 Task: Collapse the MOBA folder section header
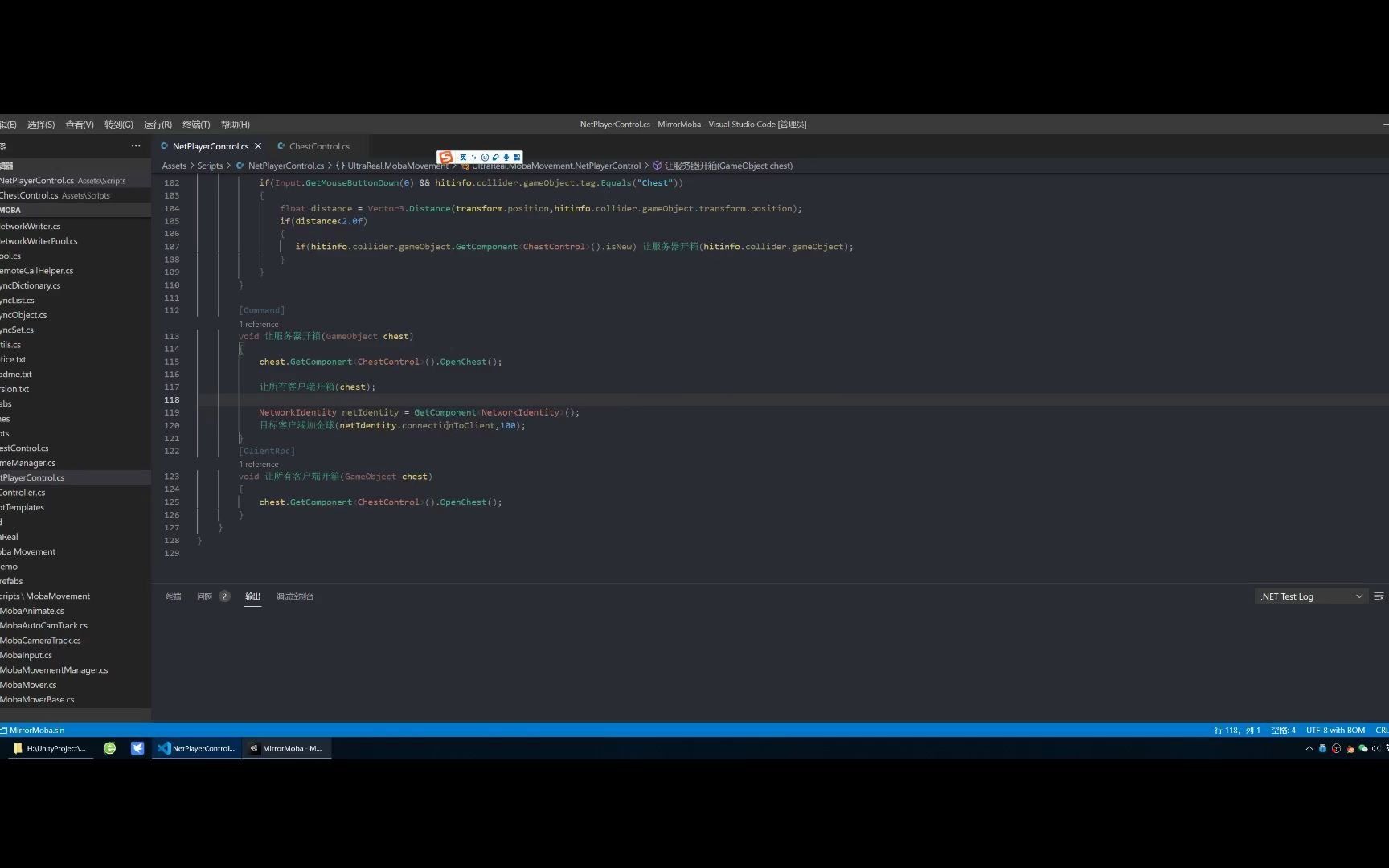coord(76,211)
